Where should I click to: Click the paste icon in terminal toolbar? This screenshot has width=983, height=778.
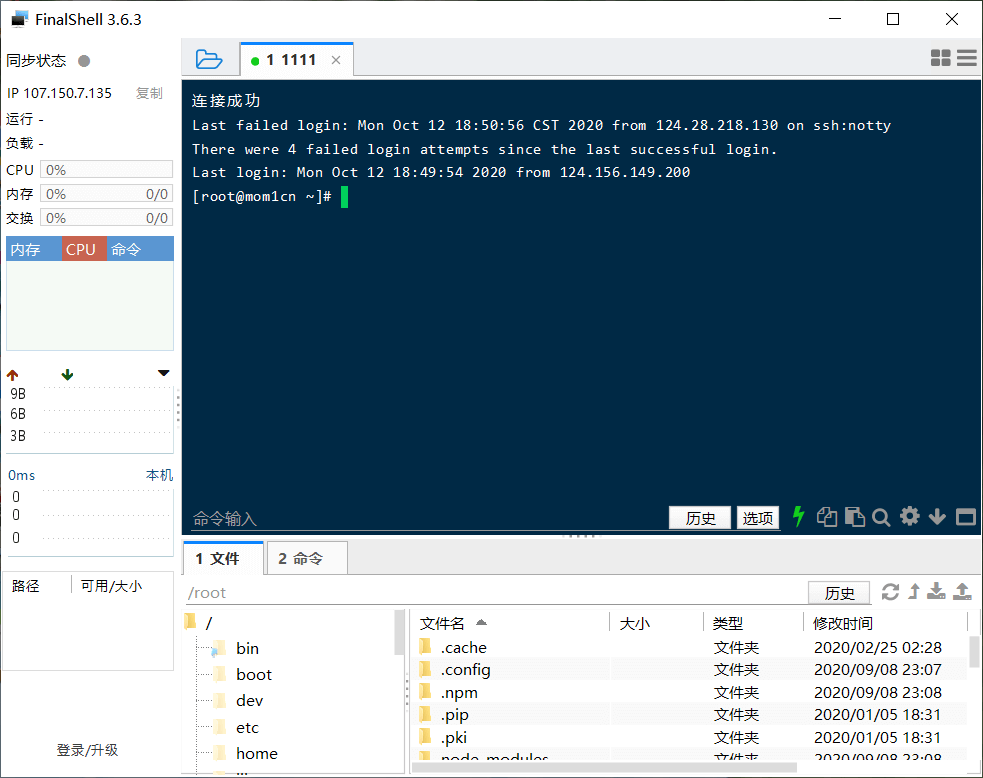tap(854, 517)
